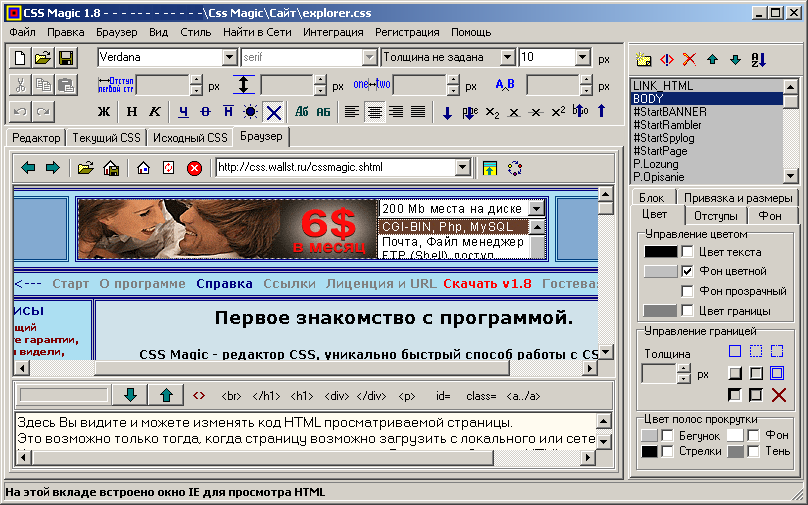Align text left
The height and width of the screenshot is (505, 808).
[x=352, y=111]
